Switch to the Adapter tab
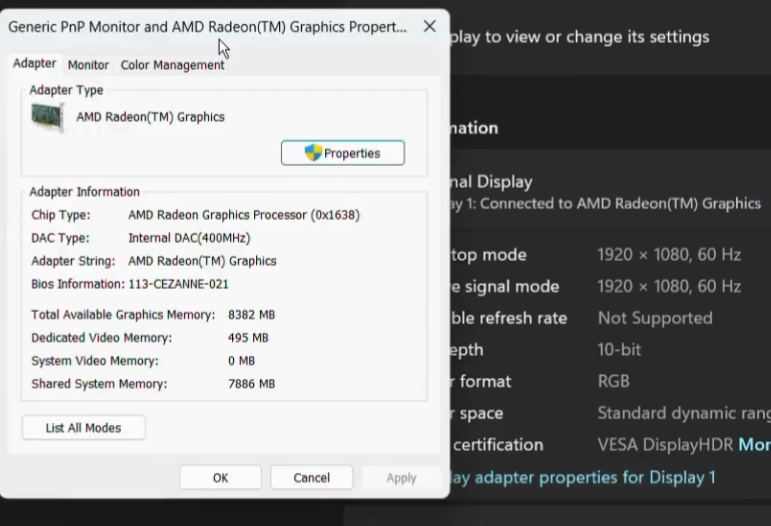Image resolution: width=771 pixels, height=526 pixels. (x=34, y=63)
